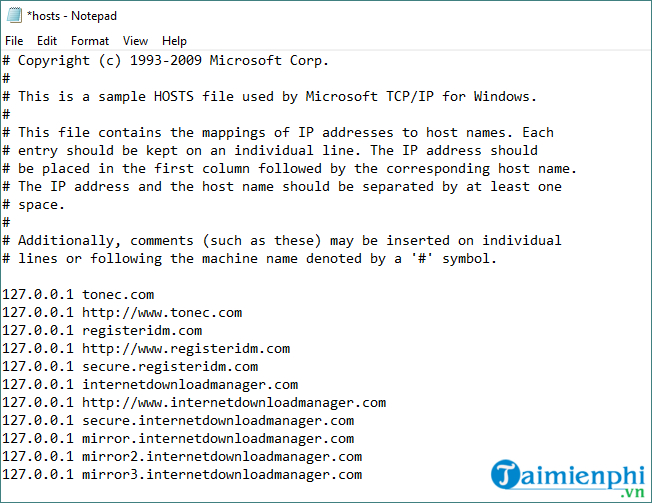This screenshot has height=503, width=652.
Task: Open the Edit menu
Action: coord(47,41)
